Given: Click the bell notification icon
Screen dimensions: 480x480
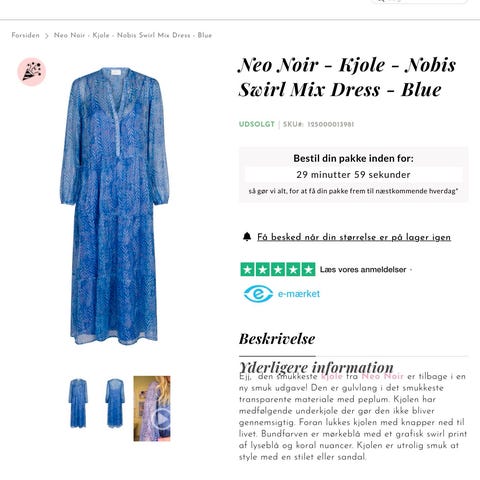Looking at the screenshot, I should click(x=247, y=237).
